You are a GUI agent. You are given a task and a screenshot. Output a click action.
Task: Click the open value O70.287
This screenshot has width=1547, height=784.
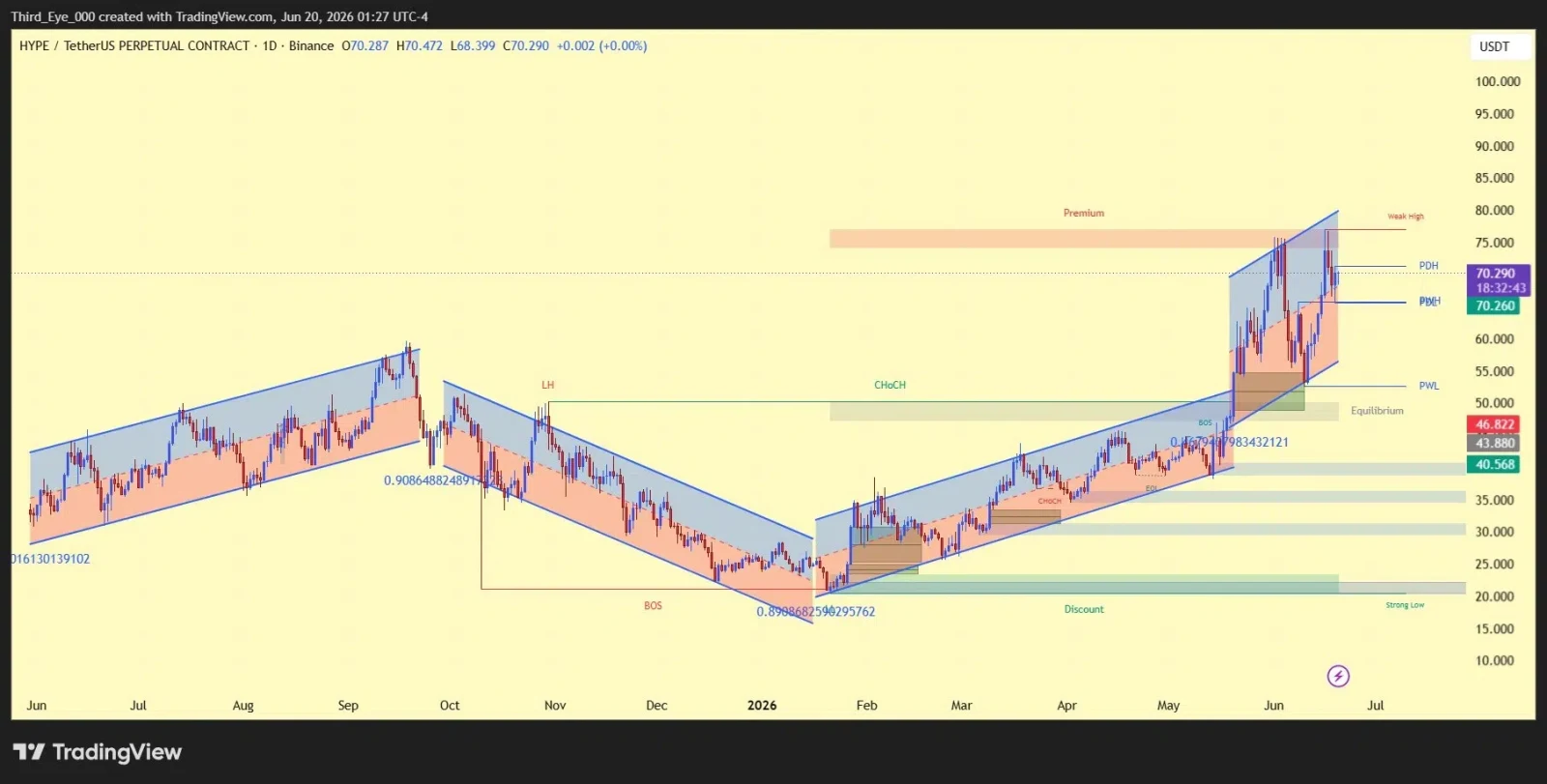365,45
